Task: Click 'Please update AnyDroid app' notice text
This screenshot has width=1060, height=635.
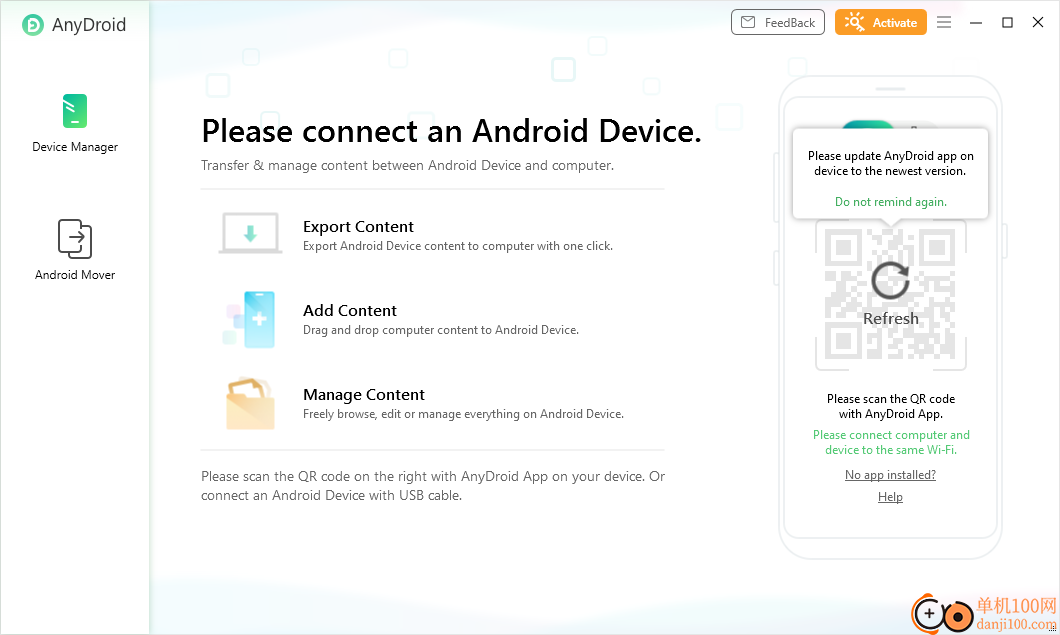Action: pyautogui.click(x=890, y=163)
